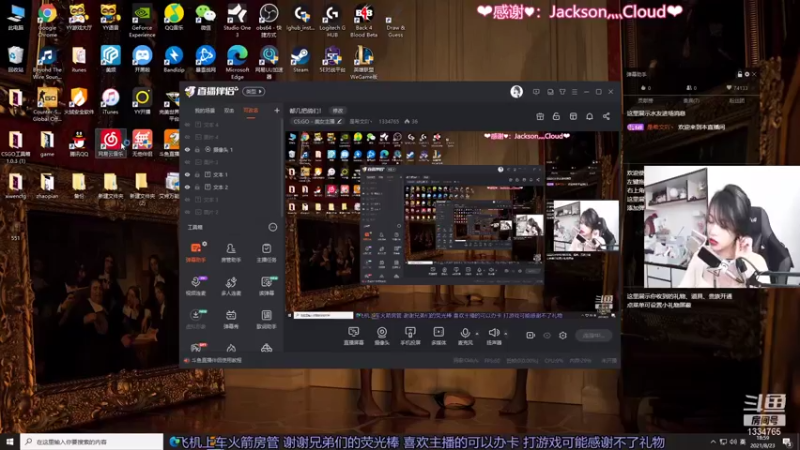This screenshot has height=450, width=800.
Task: Launch Back 4 Blood Beta shortcut
Action: pyautogui.click(x=364, y=20)
